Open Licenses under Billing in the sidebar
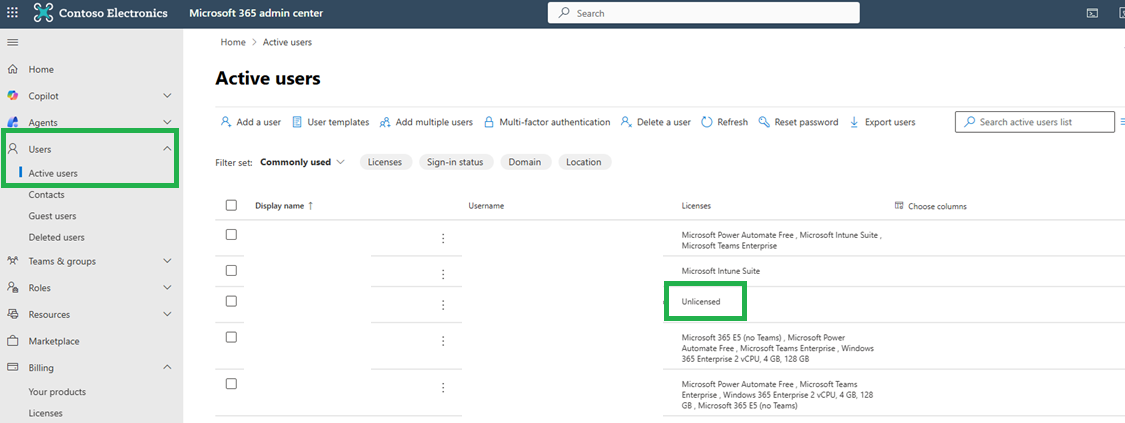This screenshot has width=1125, height=423. coord(45,413)
